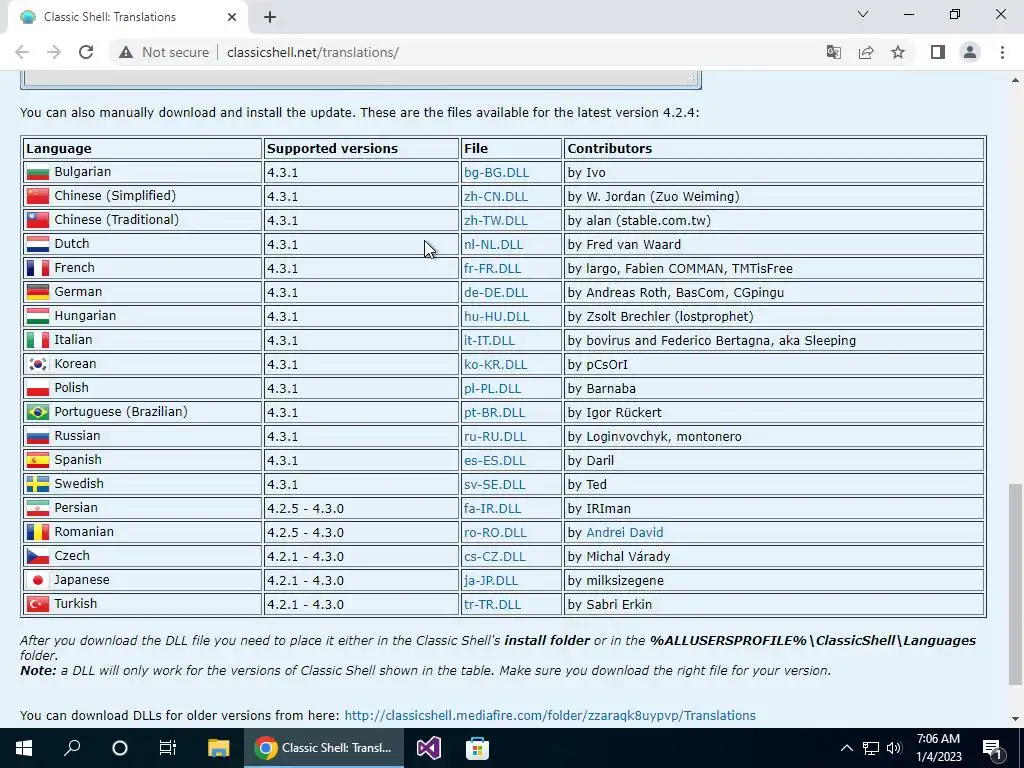The width and height of the screenshot is (1024, 768).
Task: Open the Chrome profile avatar
Action: click(970, 52)
